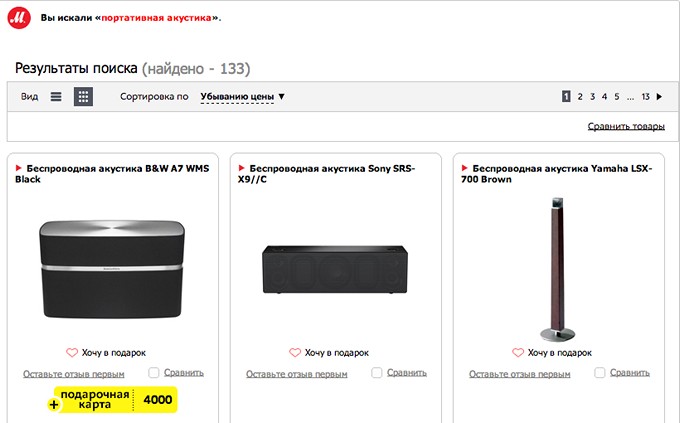This screenshot has height=423, width=680.
Task: Click "Оставьте отзыв первым" under Sony speaker
Action: [297, 374]
